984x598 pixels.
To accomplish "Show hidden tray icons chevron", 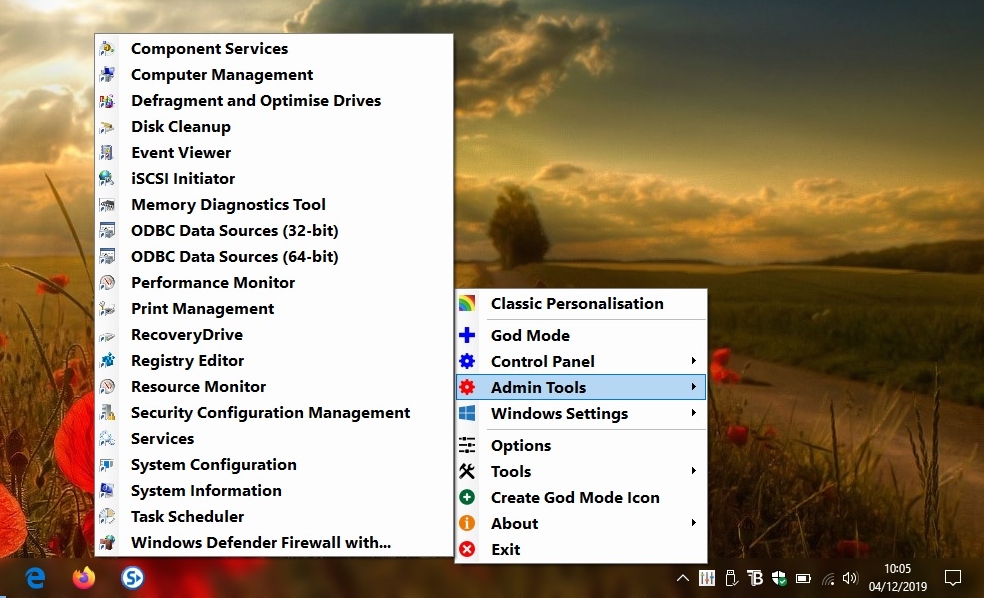I will 683,579.
